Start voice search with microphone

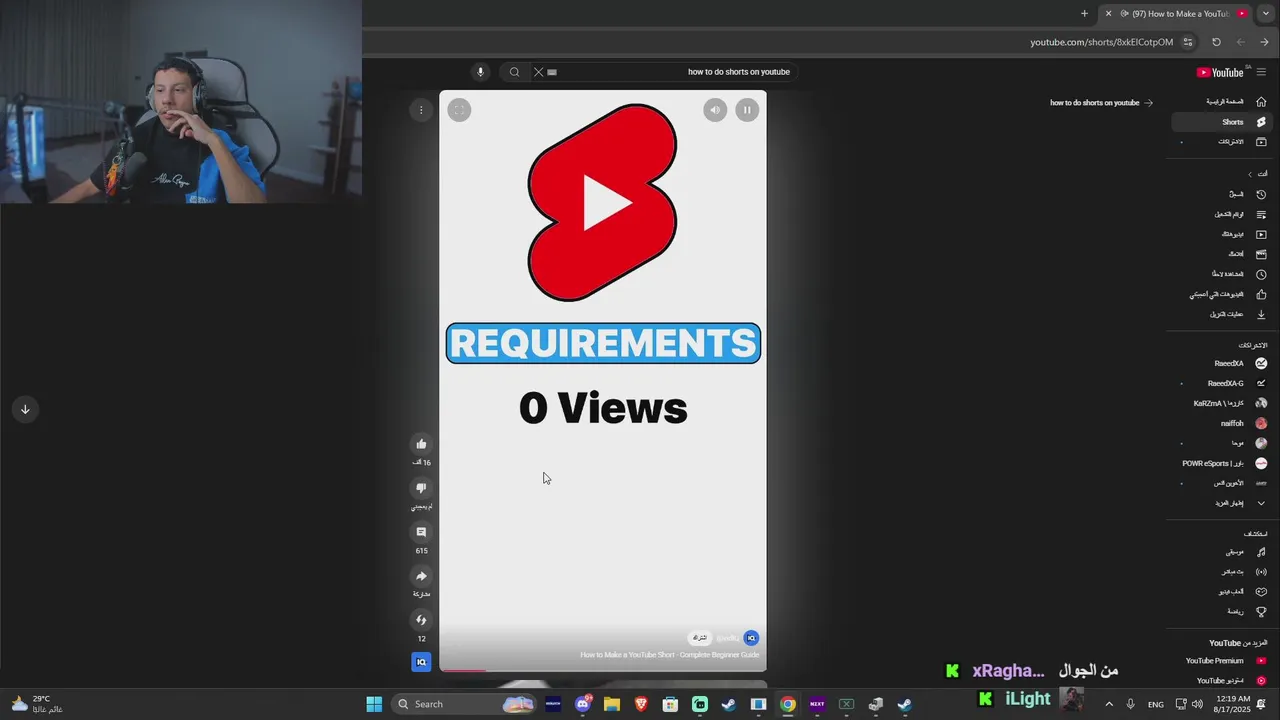(480, 72)
